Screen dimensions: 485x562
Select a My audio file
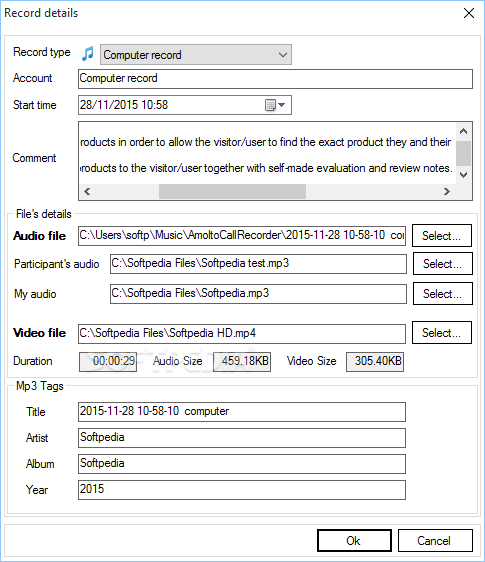(x=443, y=294)
